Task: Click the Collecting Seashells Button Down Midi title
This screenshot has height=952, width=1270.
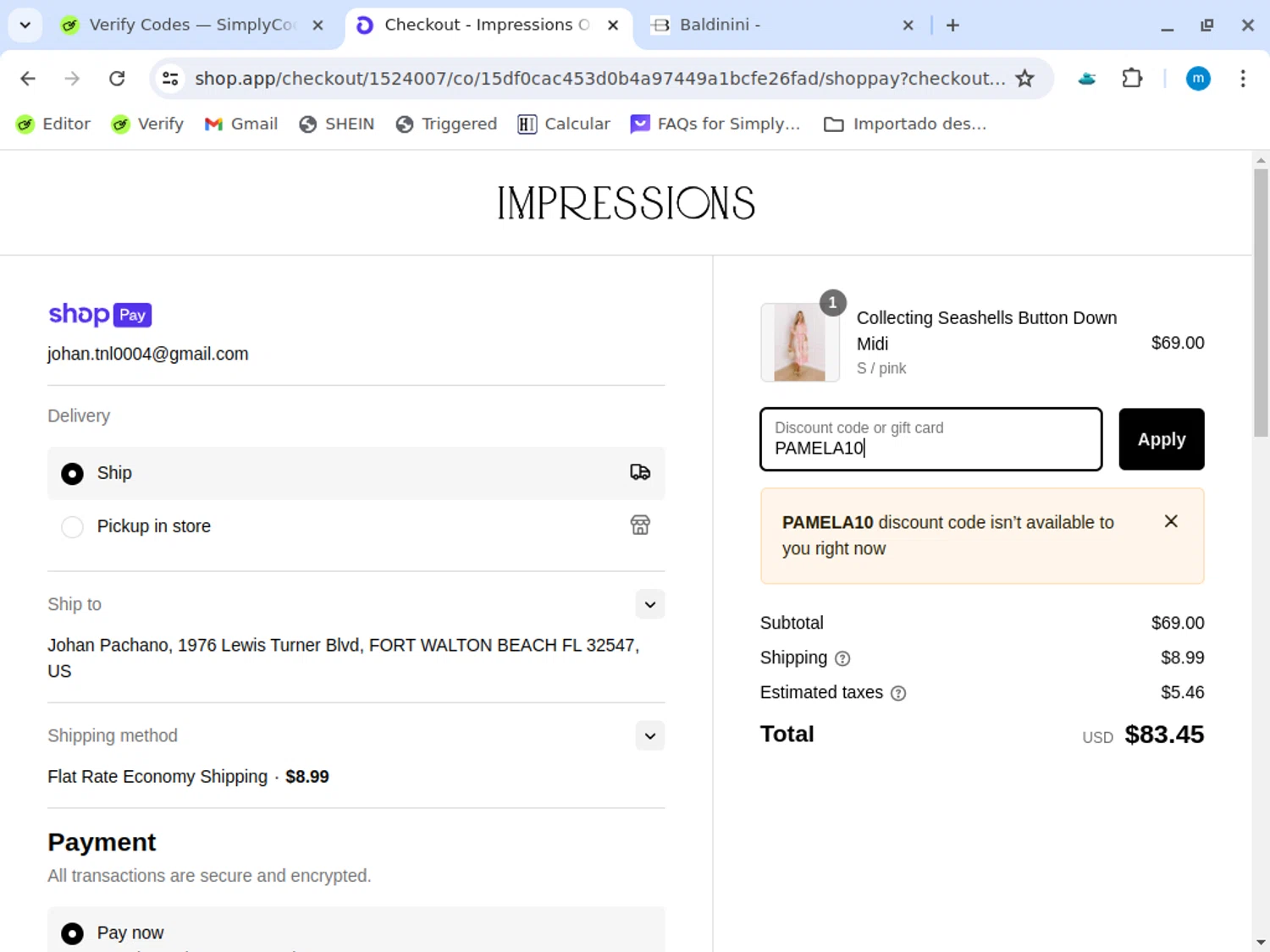Action: (x=986, y=331)
